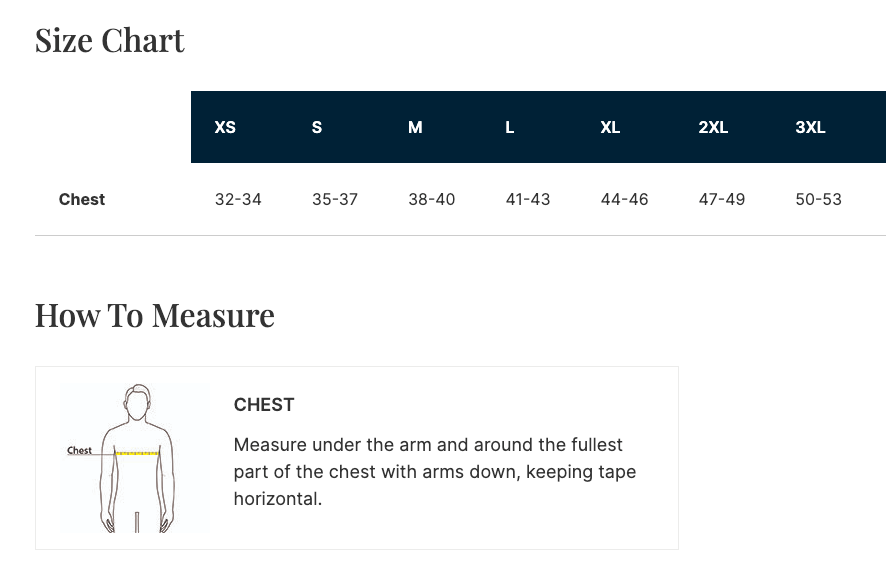Viewport: 886px width, 571px height.
Task: Select the L size column header
Action: pyautogui.click(x=510, y=128)
